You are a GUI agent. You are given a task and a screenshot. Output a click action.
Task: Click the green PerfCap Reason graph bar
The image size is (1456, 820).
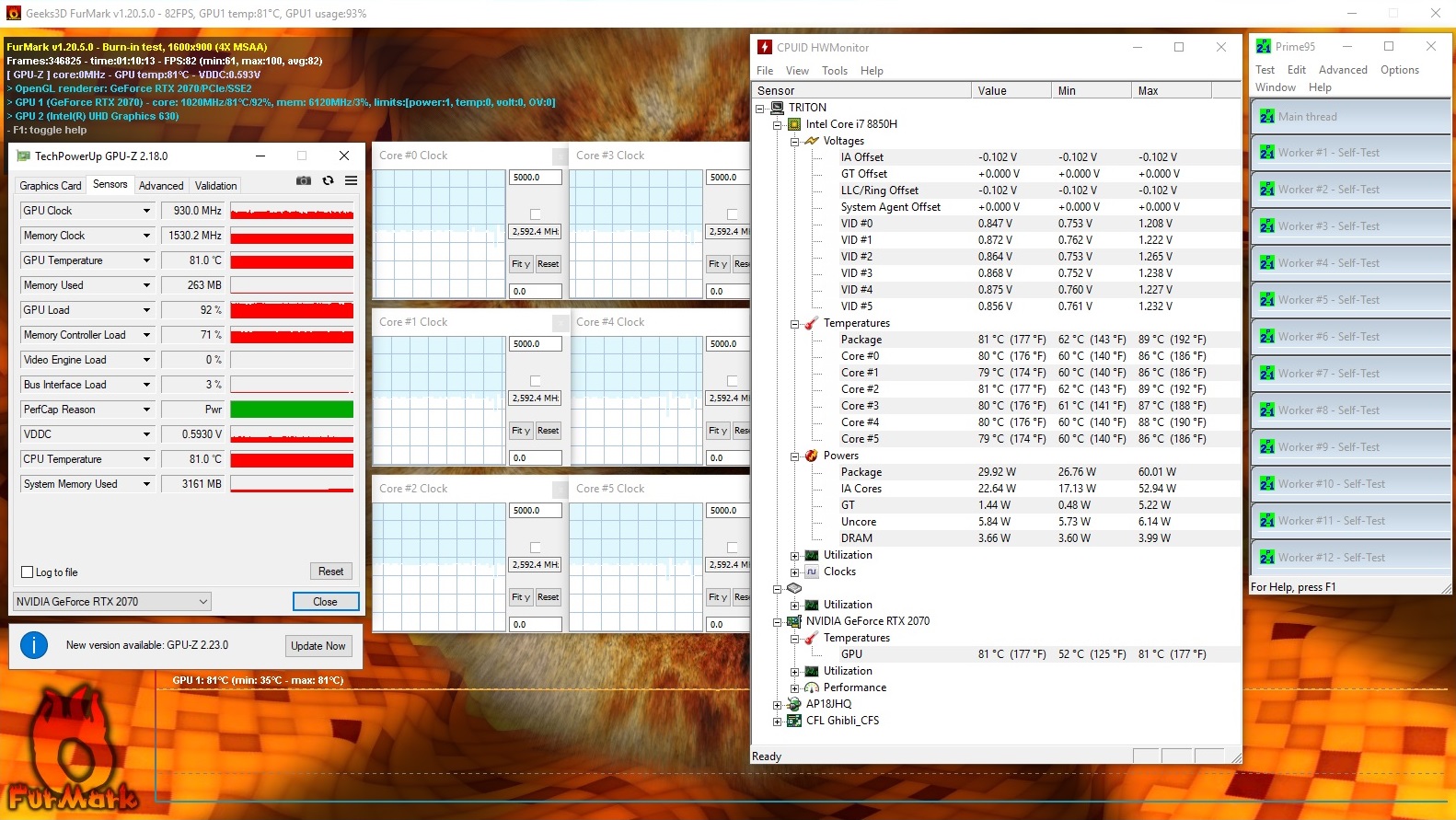tap(292, 410)
